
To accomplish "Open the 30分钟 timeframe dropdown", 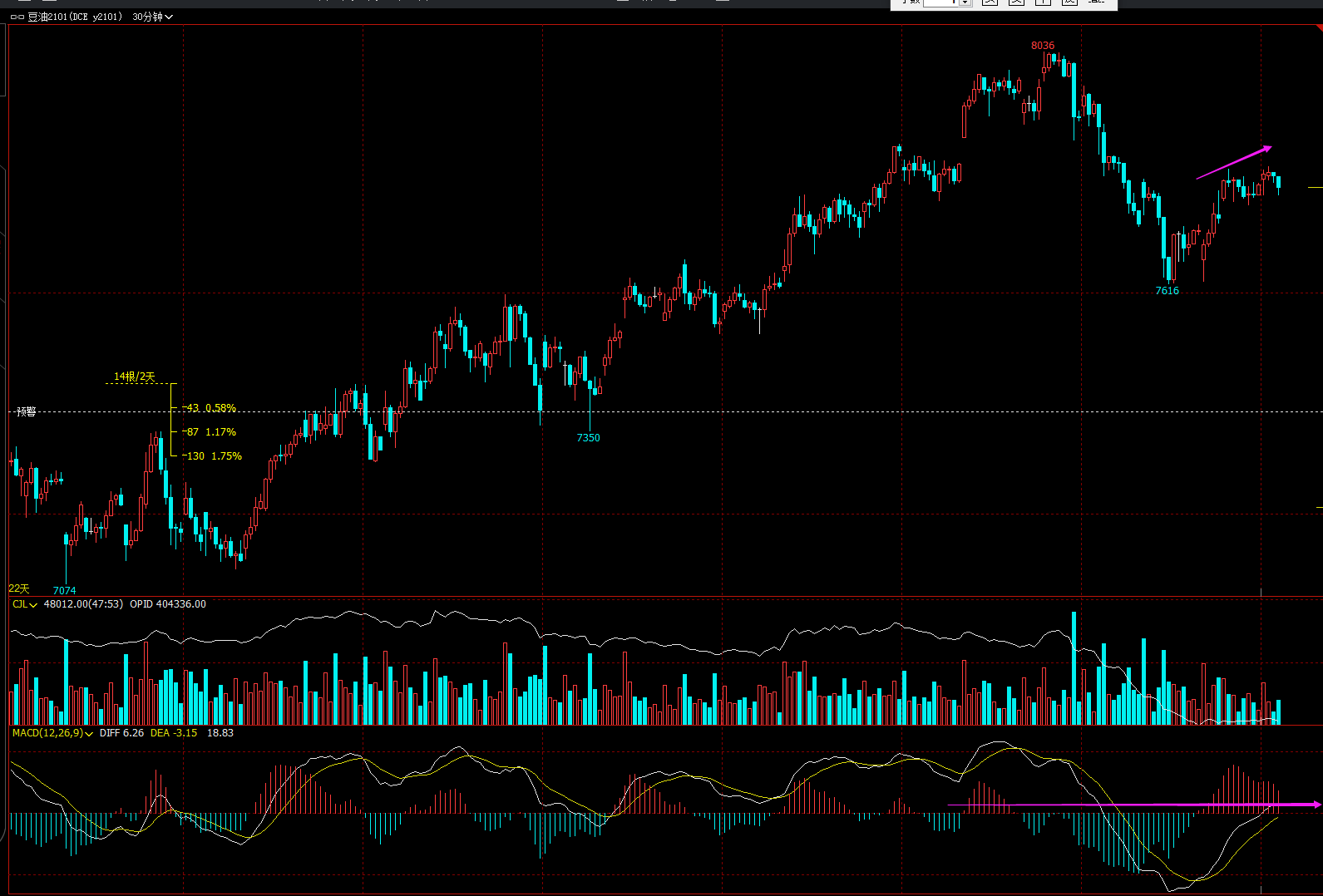I will [x=152, y=17].
